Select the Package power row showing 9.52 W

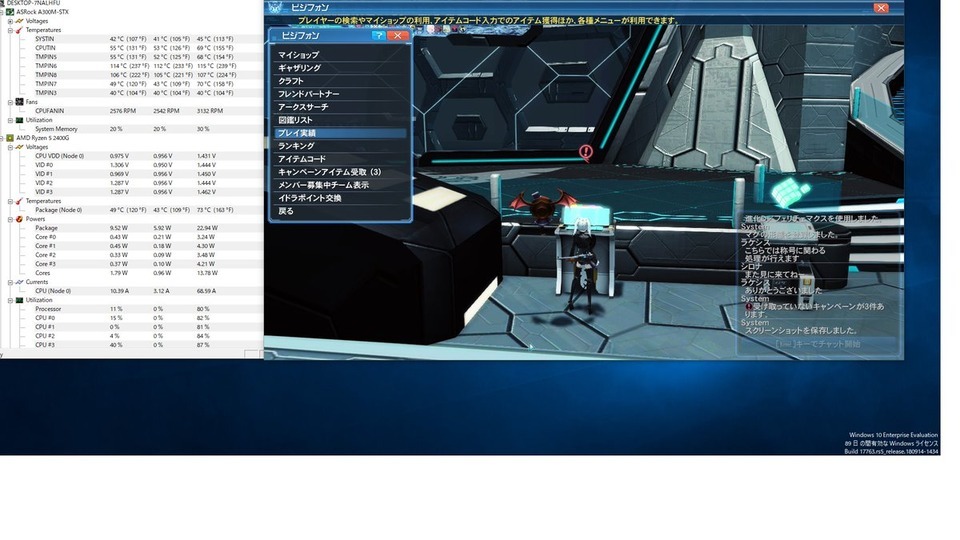pyautogui.click(x=132, y=228)
